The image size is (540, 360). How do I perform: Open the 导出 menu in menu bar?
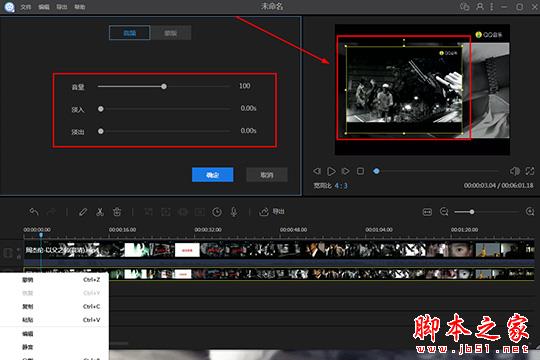[62, 7]
